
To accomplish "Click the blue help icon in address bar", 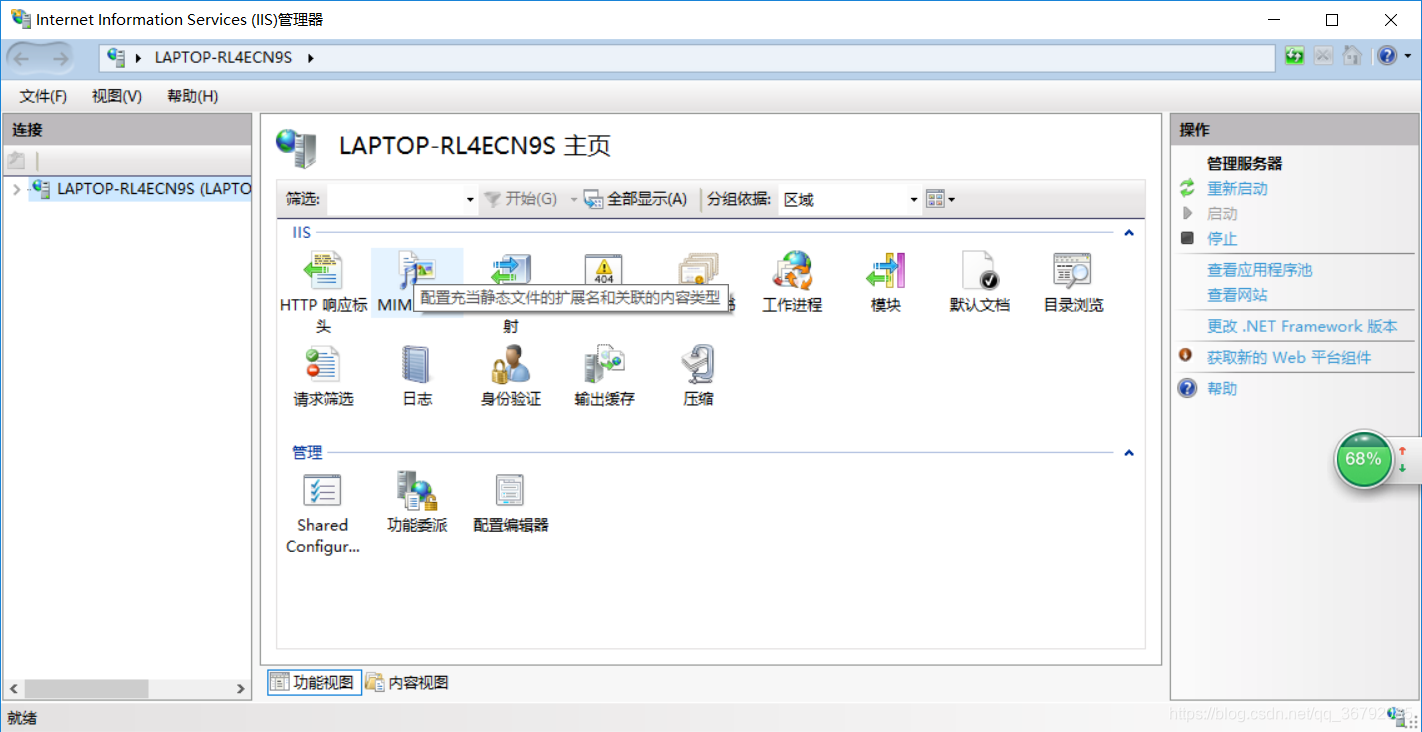I will (1386, 56).
